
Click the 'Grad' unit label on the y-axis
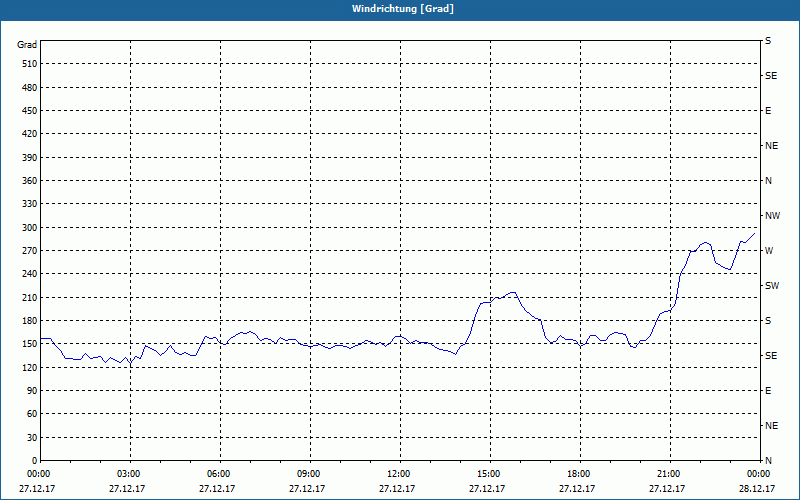(27, 45)
